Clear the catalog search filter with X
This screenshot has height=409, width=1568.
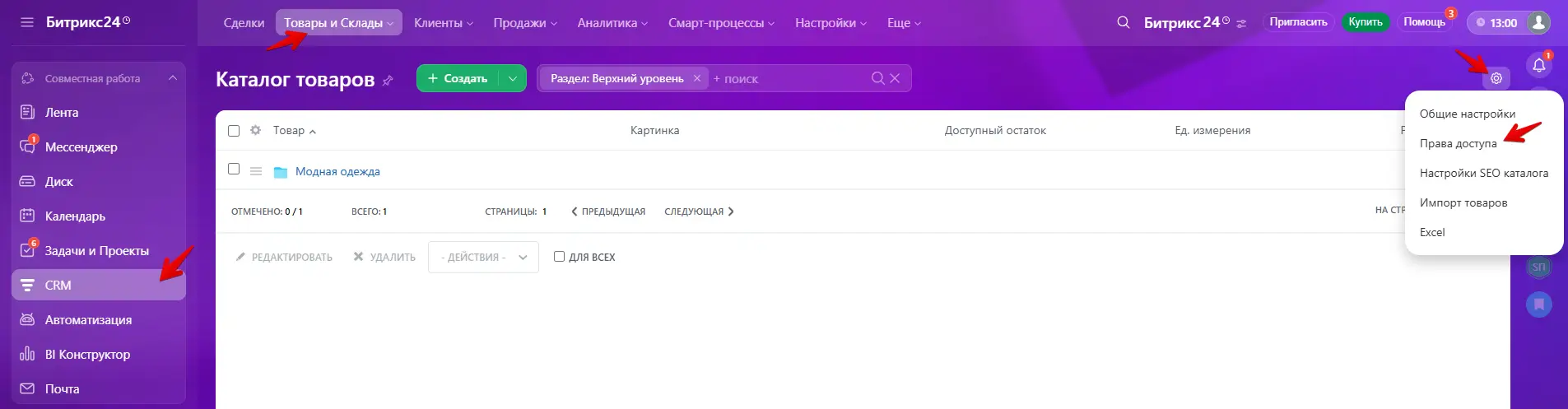[895, 78]
